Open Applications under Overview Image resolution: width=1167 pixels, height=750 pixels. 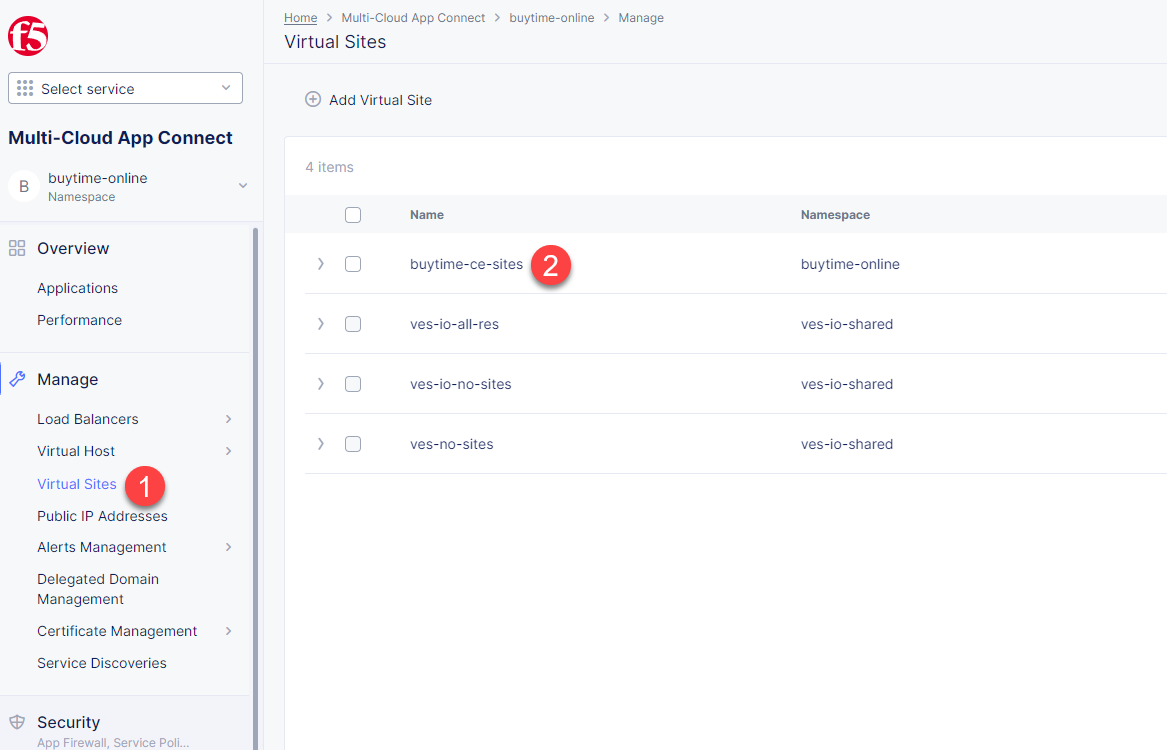coord(77,288)
